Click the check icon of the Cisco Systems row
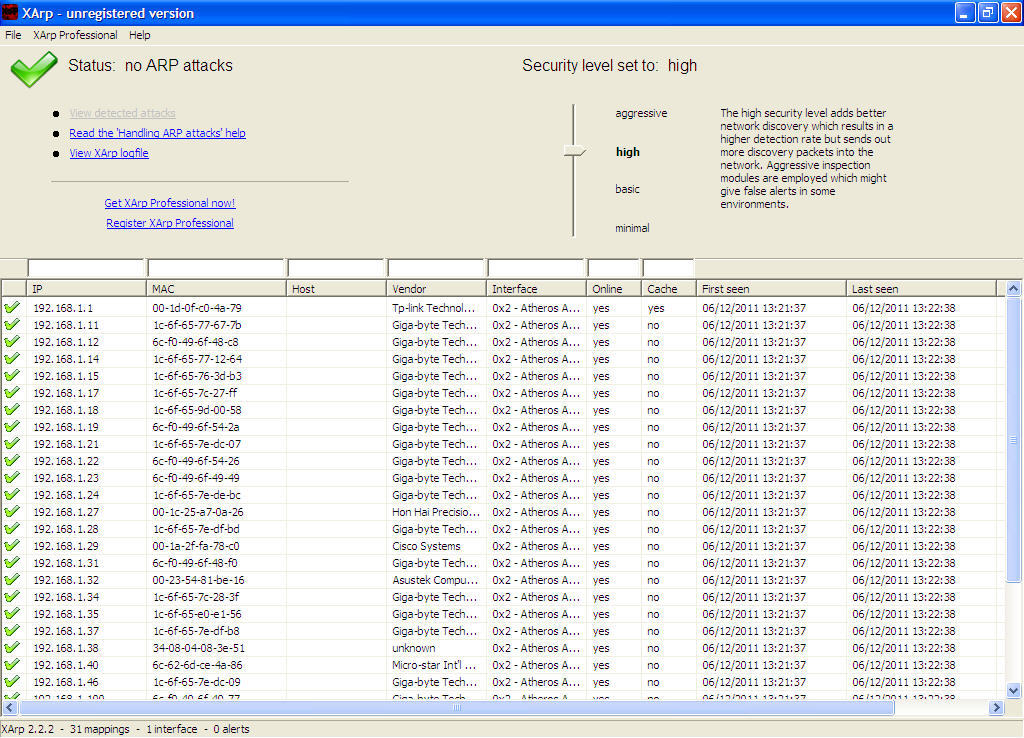Image resolution: width=1024 pixels, height=738 pixels. click(12, 545)
